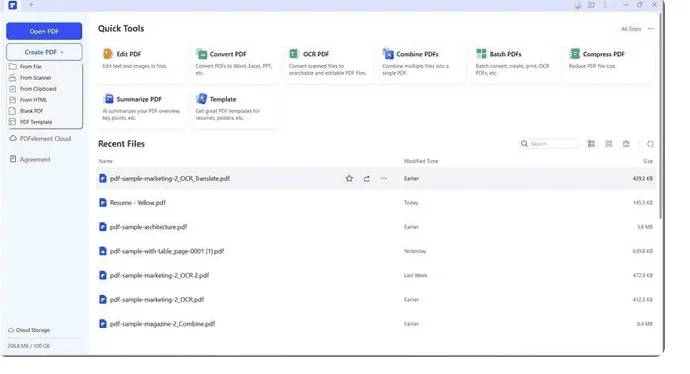The height and width of the screenshot is (374, 690).
Task: Click PDFelement home logo in title bar
Action: point(13,5)
